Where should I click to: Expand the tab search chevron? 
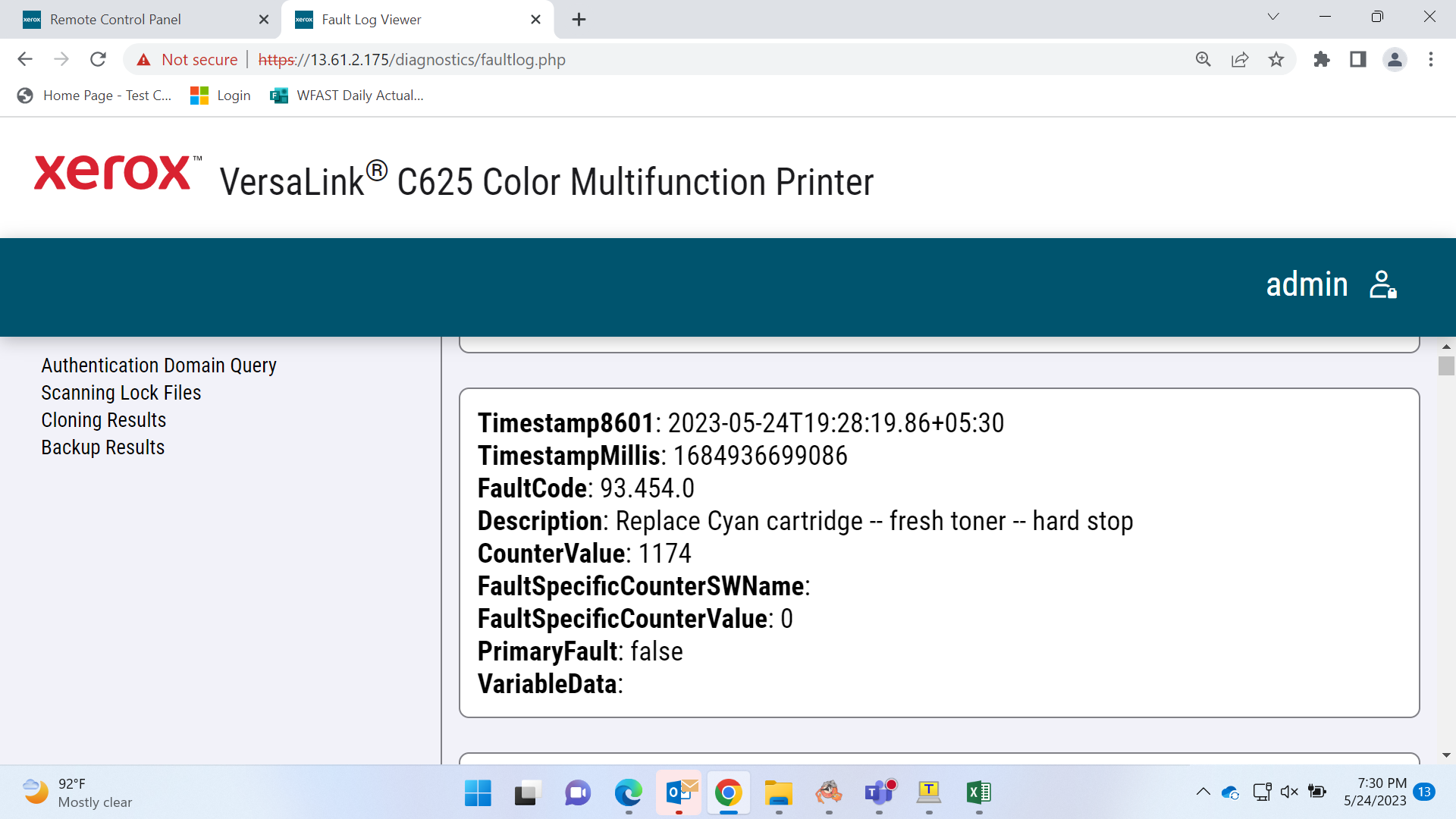coord(1273,17)
